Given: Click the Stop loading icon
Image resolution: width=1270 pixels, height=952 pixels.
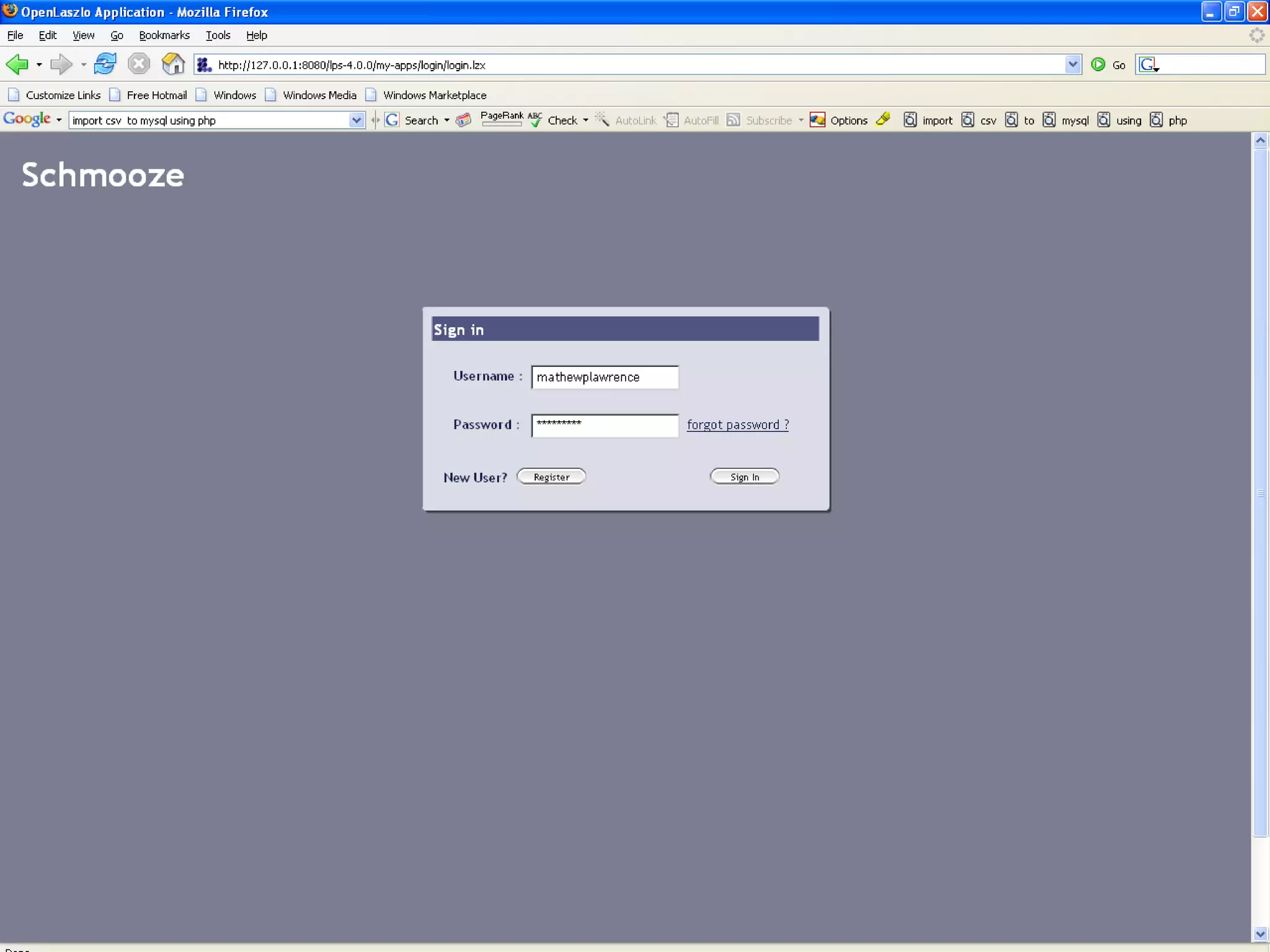Looking at the screenshot, I should pos(139,64).
